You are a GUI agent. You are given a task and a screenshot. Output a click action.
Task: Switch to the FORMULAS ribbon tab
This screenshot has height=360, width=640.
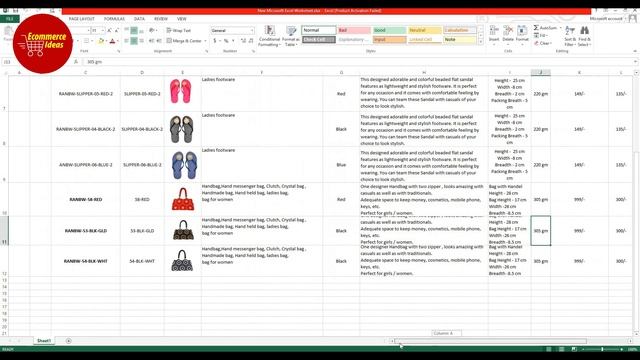click(114, 19)
